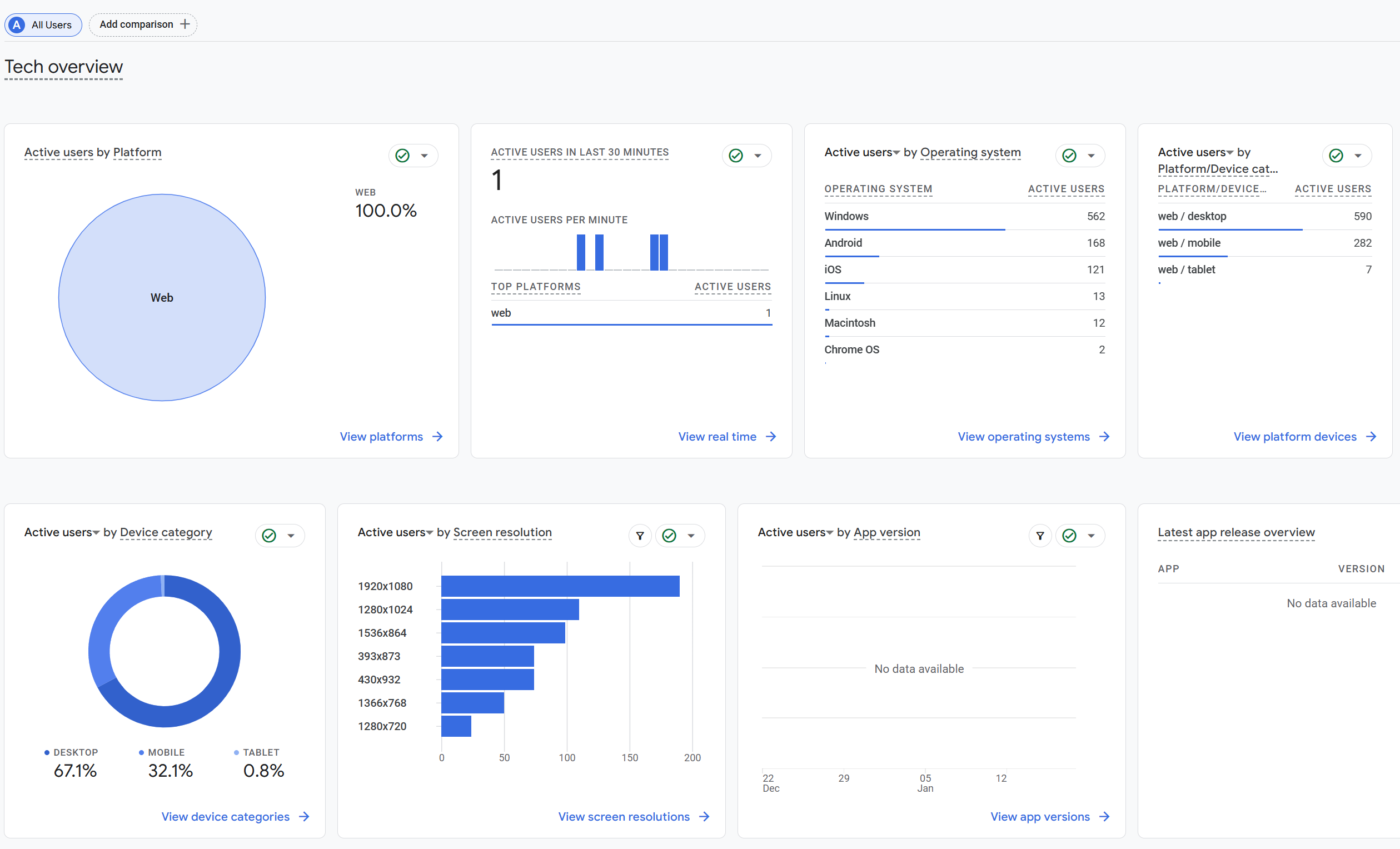Click green checkmark on Last 30 minutes card
Viewport: 1400px width, 849px height.
pos(736,156)
